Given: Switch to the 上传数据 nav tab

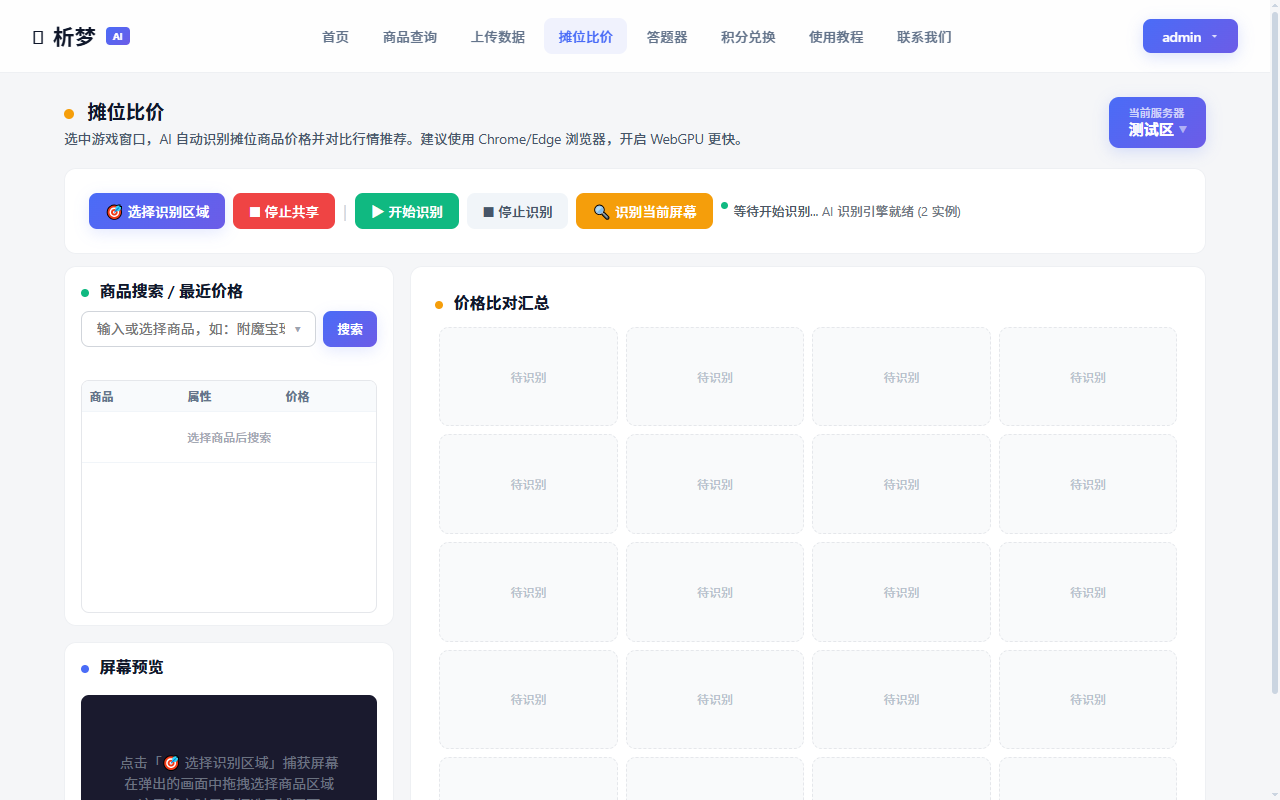Looking at the screenshot, I should (x=498, y=37).
